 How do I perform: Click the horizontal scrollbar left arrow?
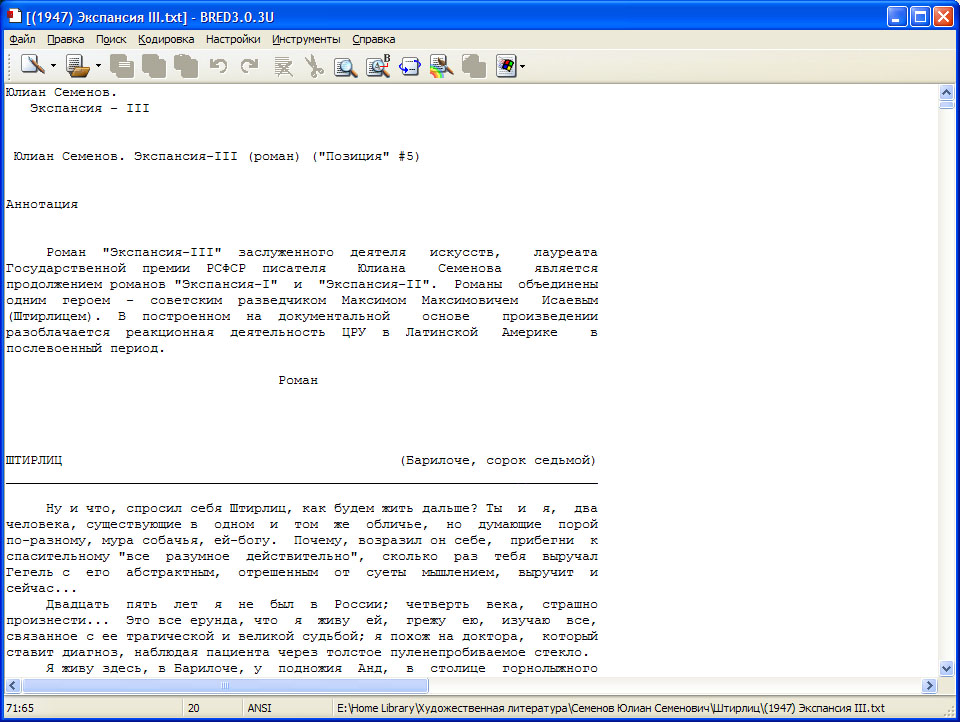click(13, 685)
